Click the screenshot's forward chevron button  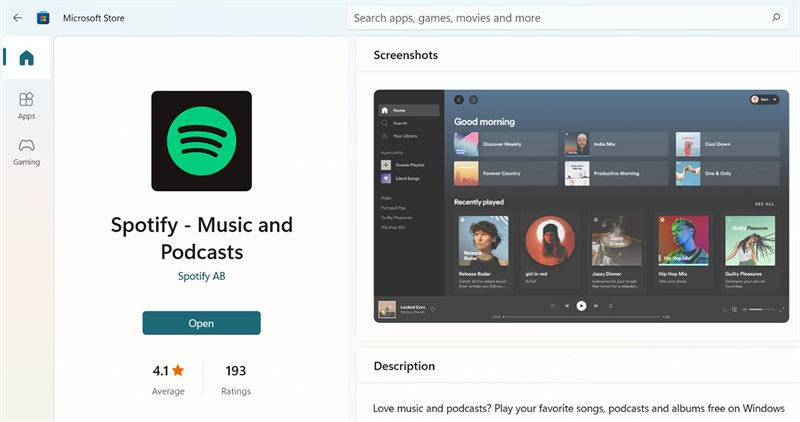coord(473,100)
